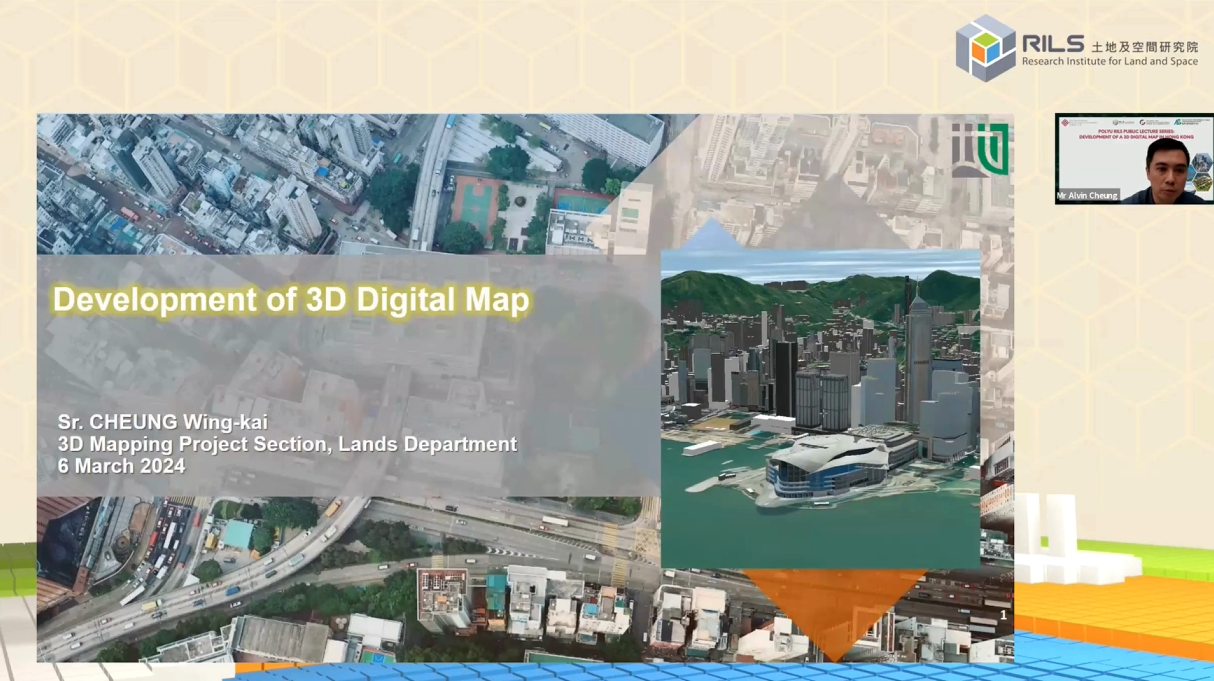The height and width of the screenshot is (681, 1214).
Task: Click the slide page number 1
Action: (x=1003, y=615)
